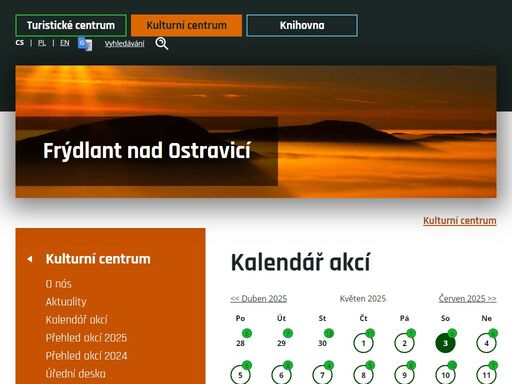Switch site language to EN

point(65,43)
